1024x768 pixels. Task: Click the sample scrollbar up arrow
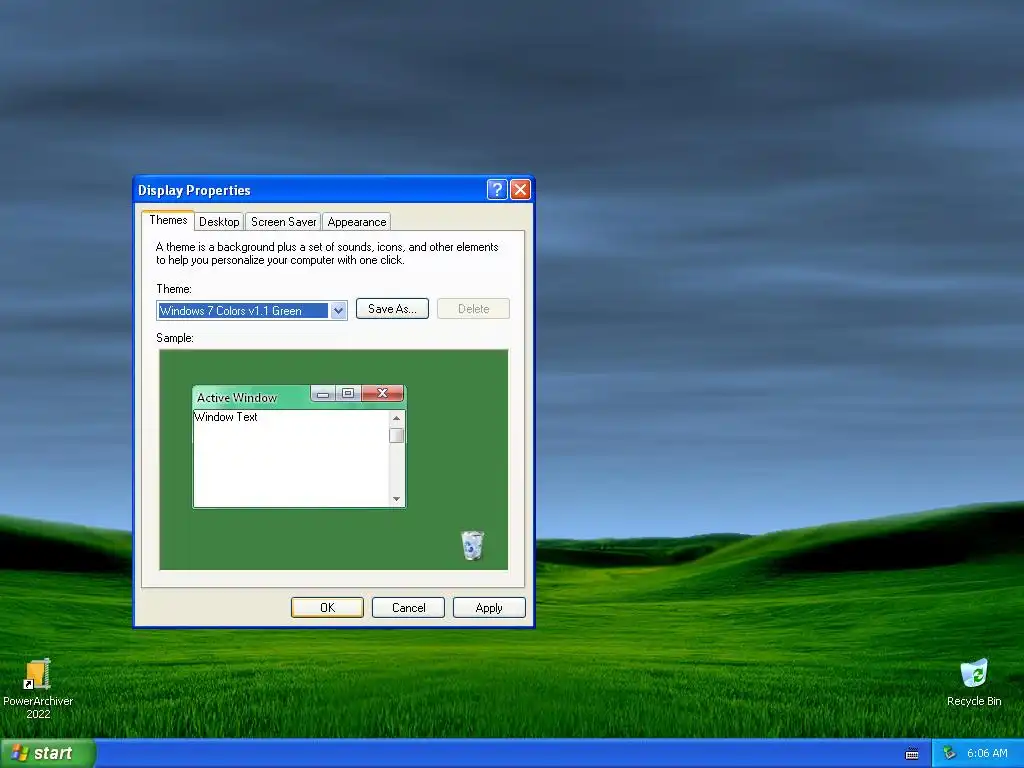click(x=396, y=418)
